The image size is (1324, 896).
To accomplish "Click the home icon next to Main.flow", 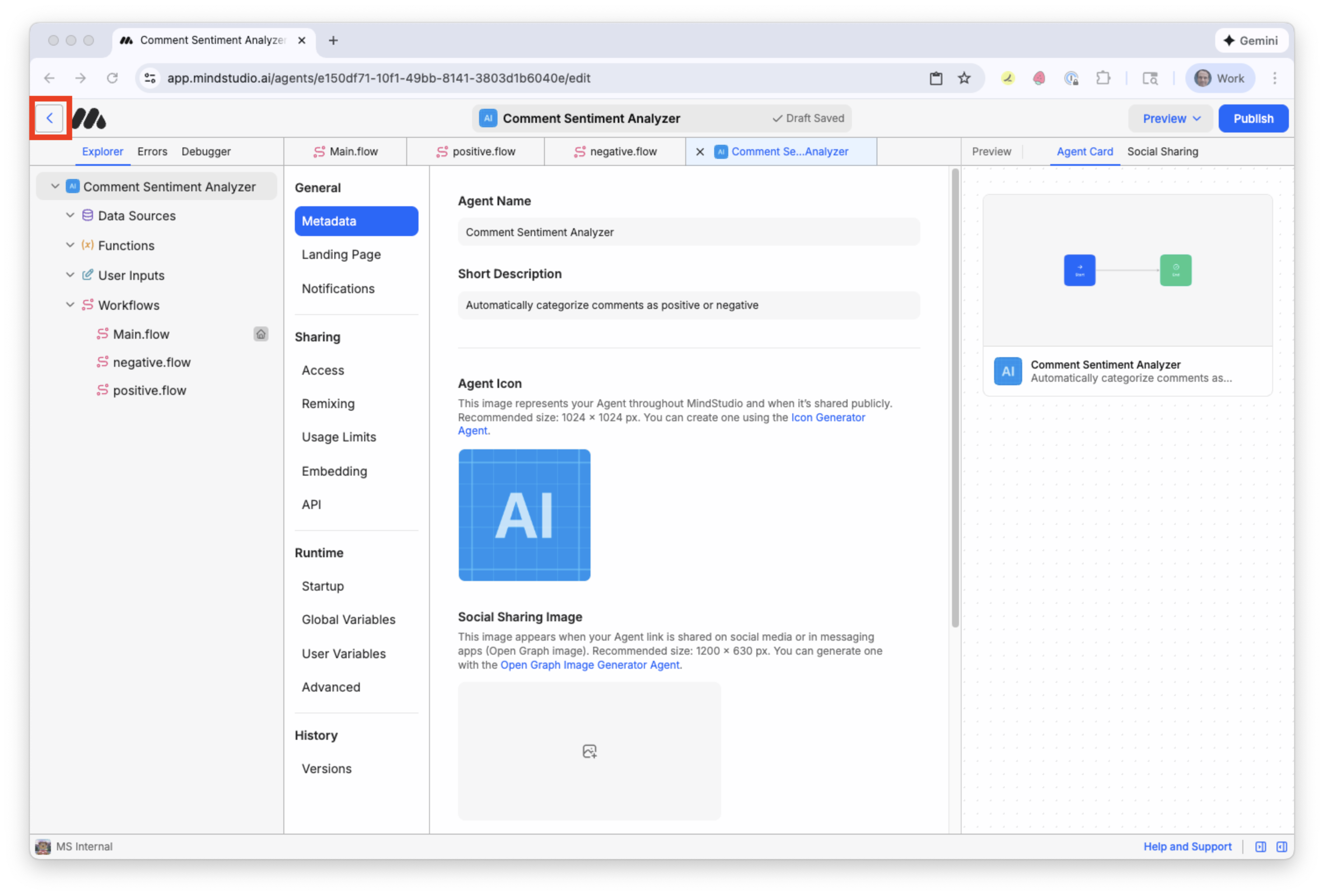I will 260,334.
